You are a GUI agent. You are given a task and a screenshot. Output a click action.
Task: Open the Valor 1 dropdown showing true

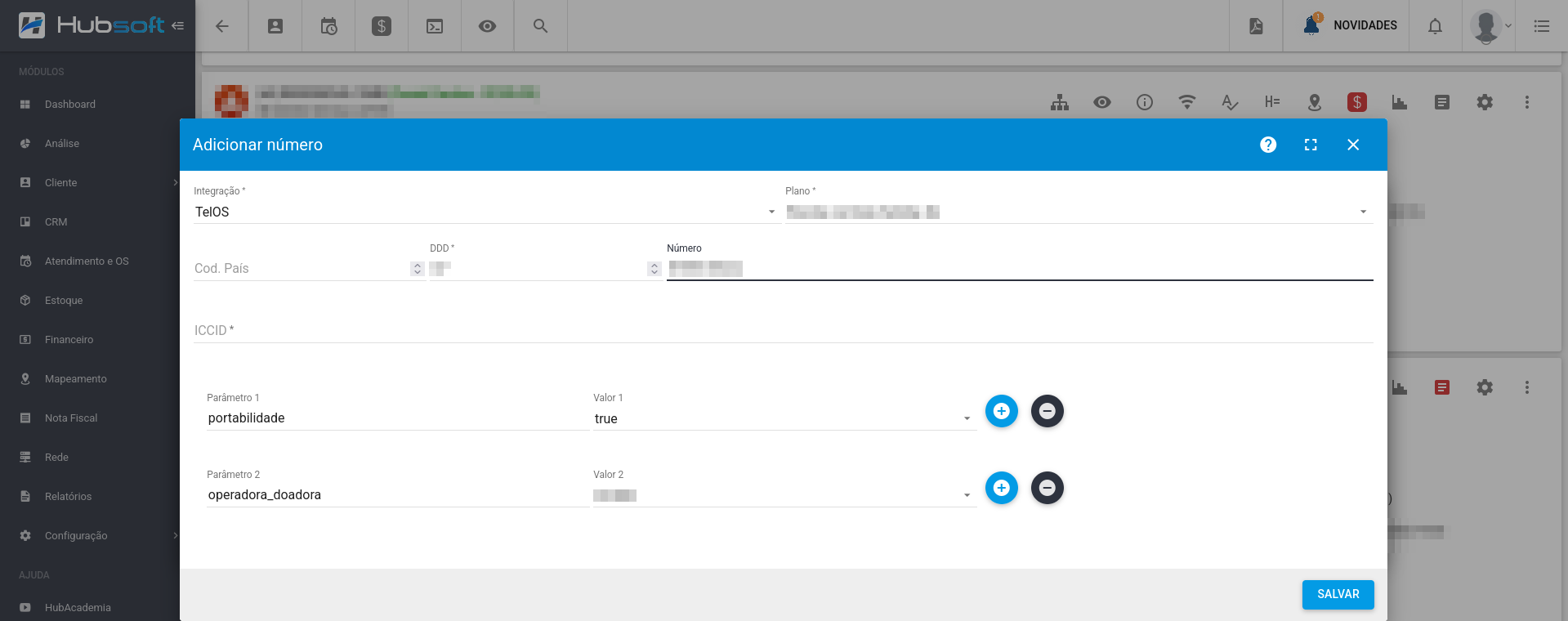tap(784, 418)
